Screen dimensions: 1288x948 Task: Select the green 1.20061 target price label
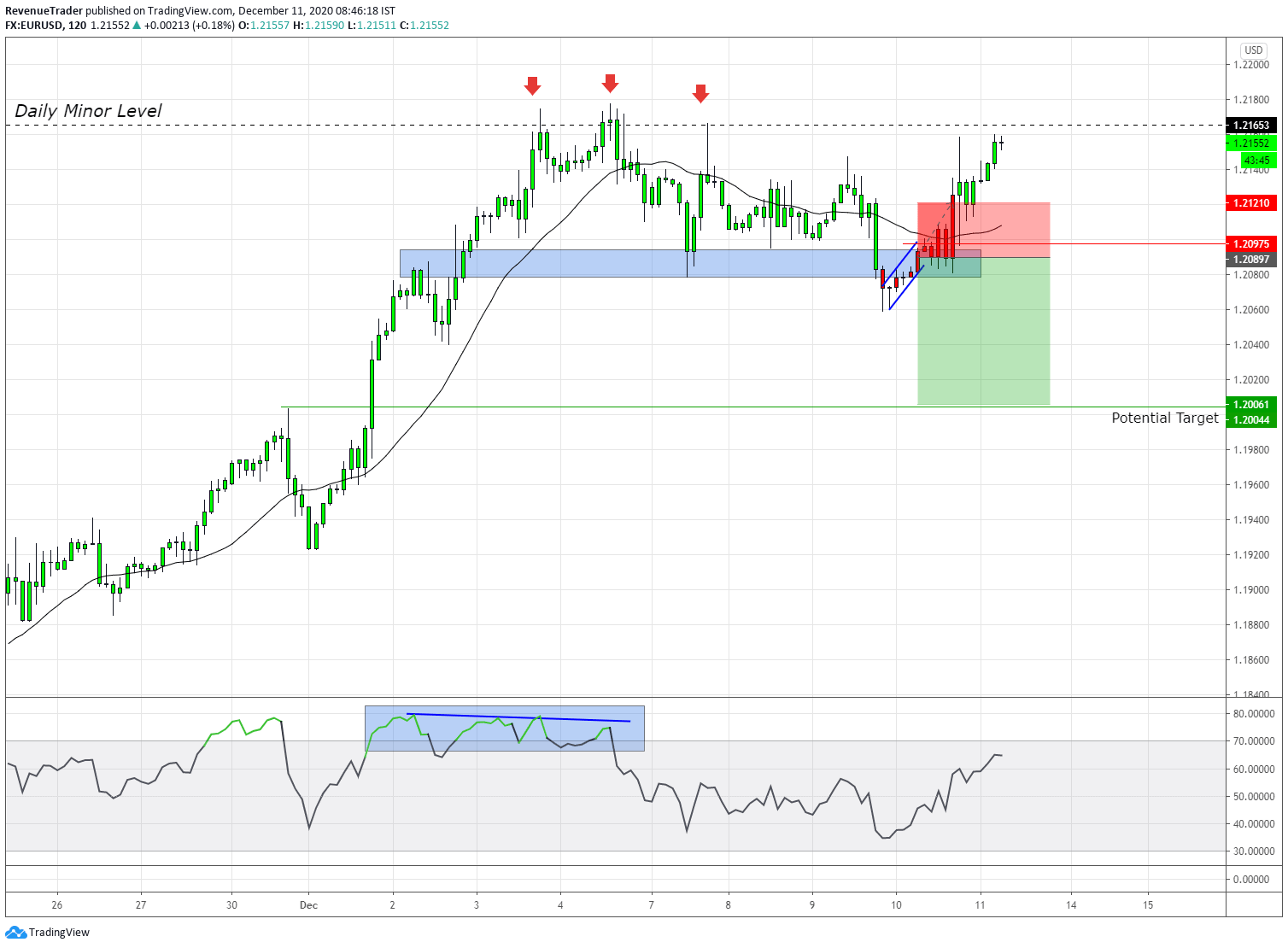[1251, 405]
